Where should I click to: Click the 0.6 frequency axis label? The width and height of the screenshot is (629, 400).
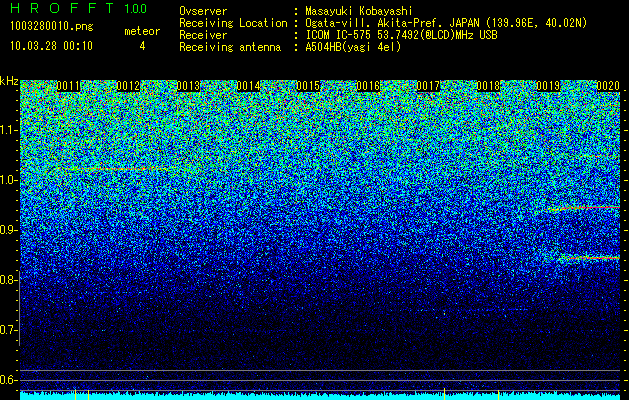click(9, 380)
